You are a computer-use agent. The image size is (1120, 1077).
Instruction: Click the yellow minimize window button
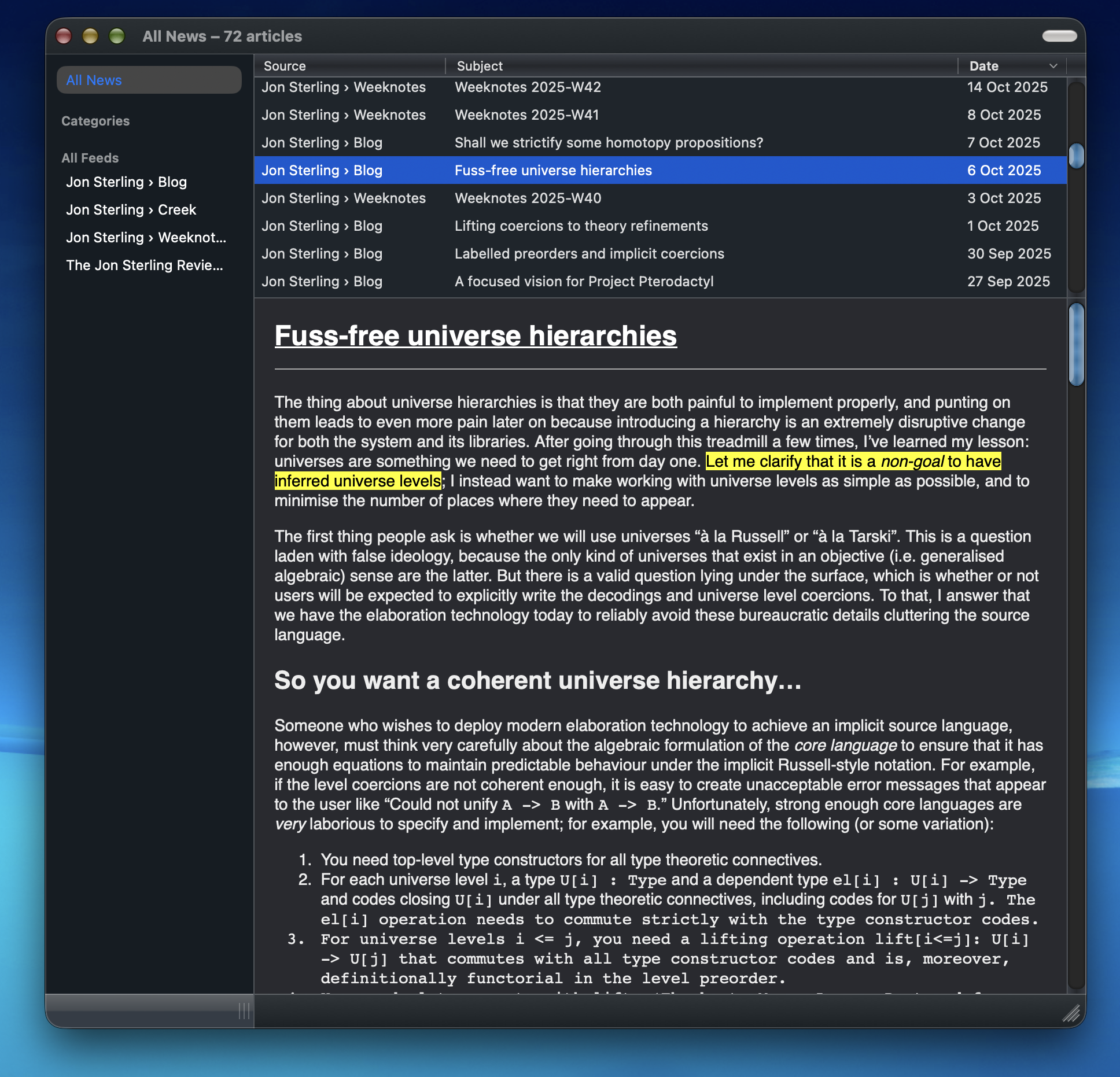point(90,36)
